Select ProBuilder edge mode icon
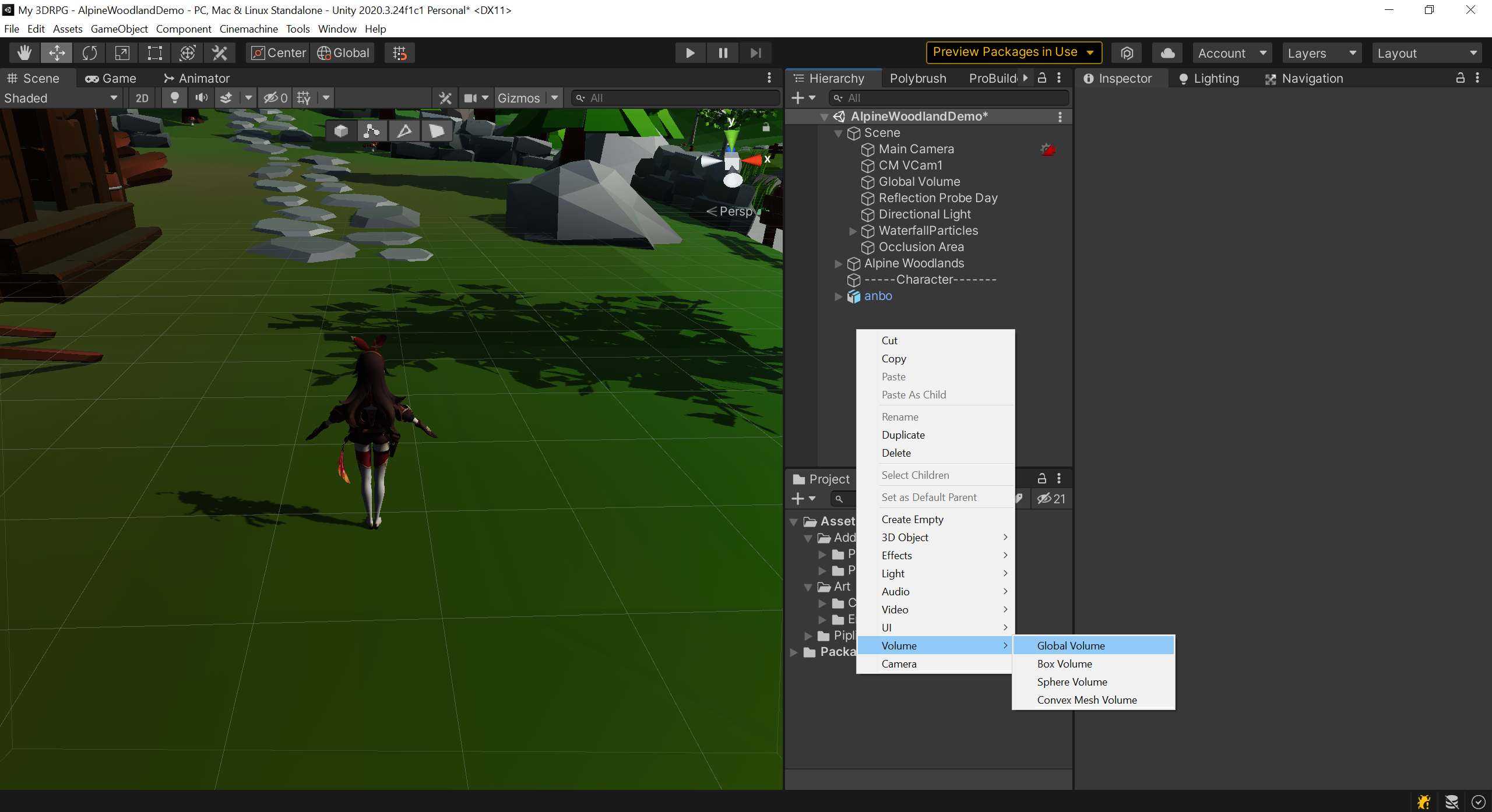 click(404, 131)
